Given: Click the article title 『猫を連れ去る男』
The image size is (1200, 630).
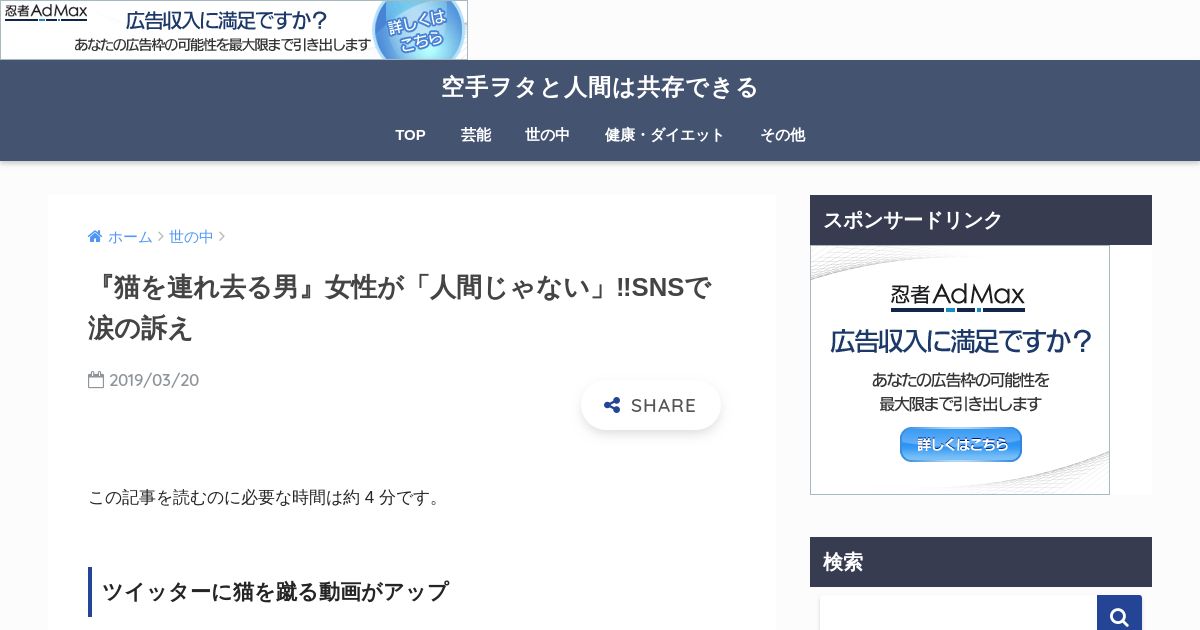Looking at the screenshot, I should click(400, 308).
